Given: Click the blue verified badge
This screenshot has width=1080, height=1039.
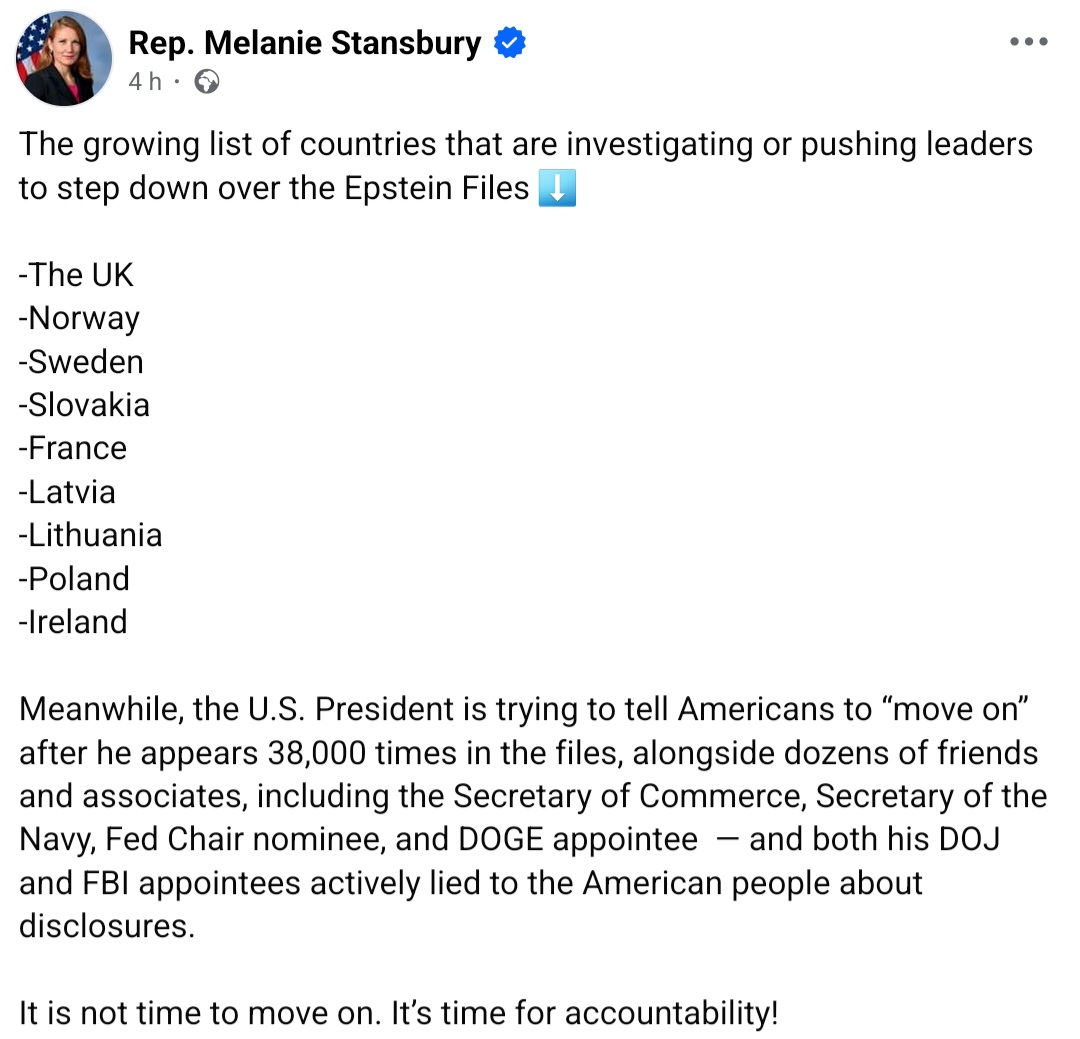Looking at the screenshot, I should [511, 43].
